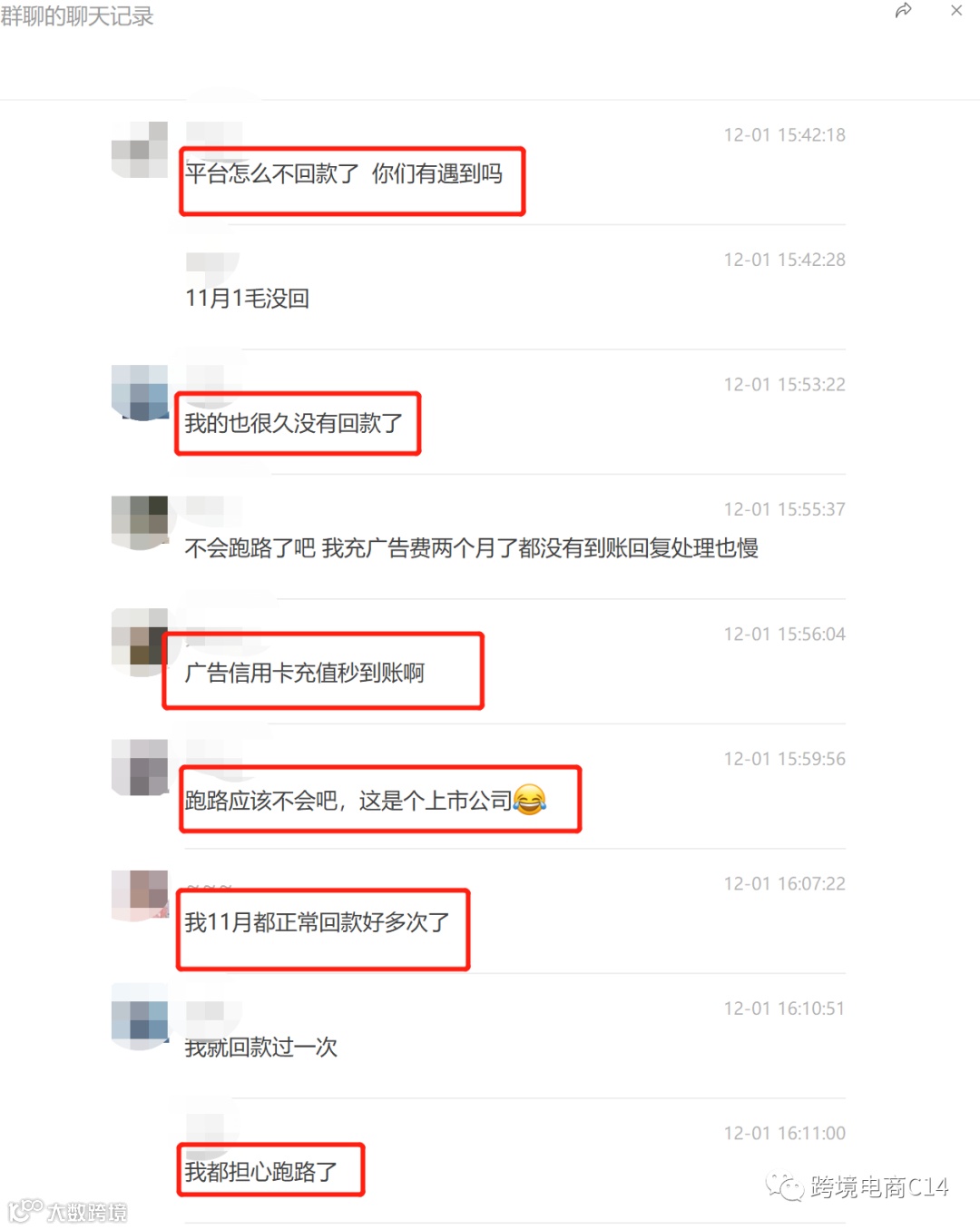This screenshot has height=1230, width=980.
Task: Select the message 我的也很久没有回款了
Action: [x=294, y=423]
